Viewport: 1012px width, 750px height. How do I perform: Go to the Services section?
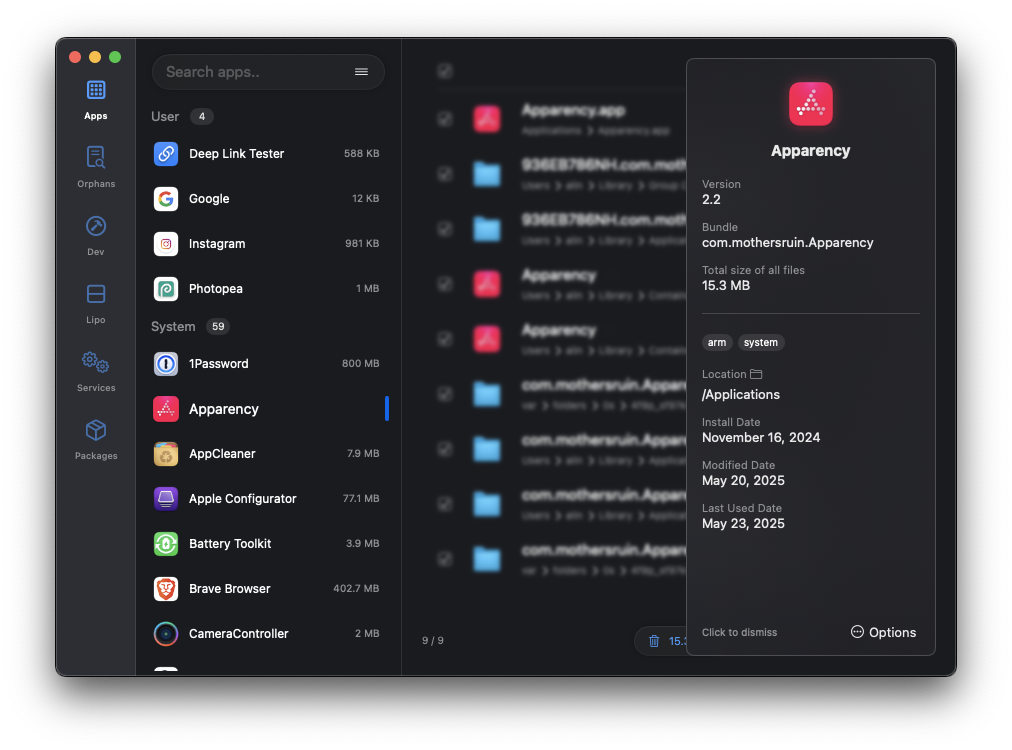[96, 372]
